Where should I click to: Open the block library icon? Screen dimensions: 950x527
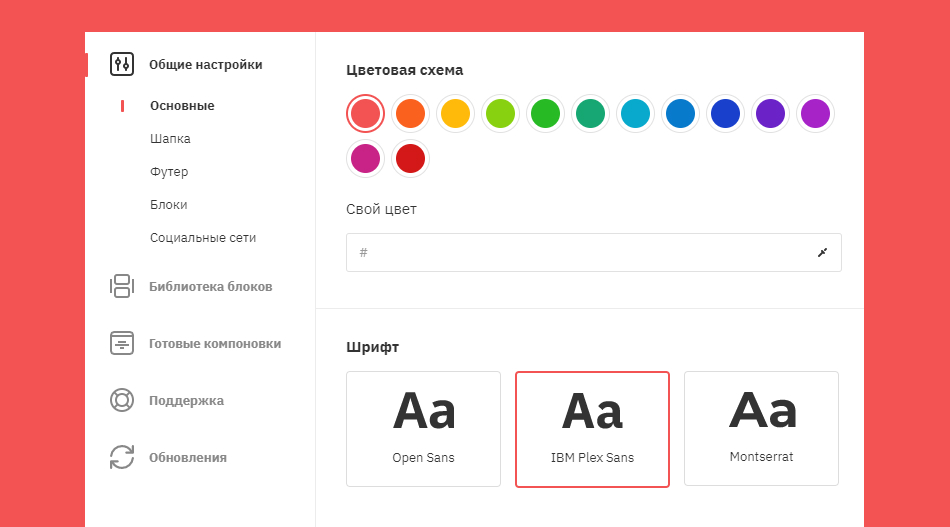[122, 286]
